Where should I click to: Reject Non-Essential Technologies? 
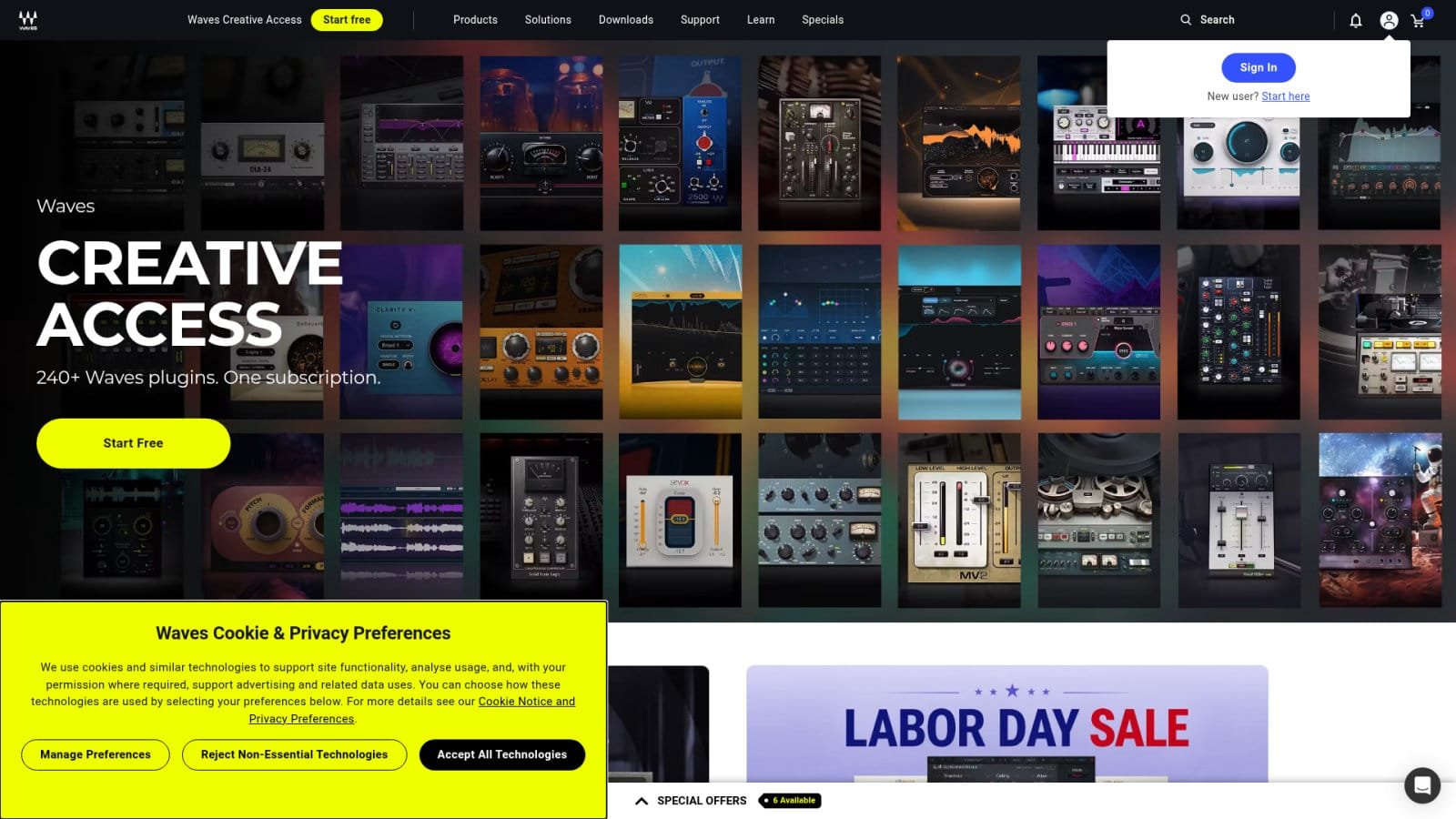294,754
